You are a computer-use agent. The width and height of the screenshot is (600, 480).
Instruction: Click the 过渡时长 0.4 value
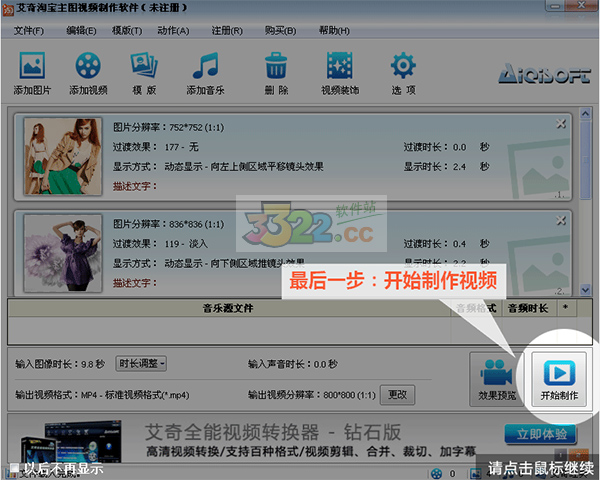point(459,244)
